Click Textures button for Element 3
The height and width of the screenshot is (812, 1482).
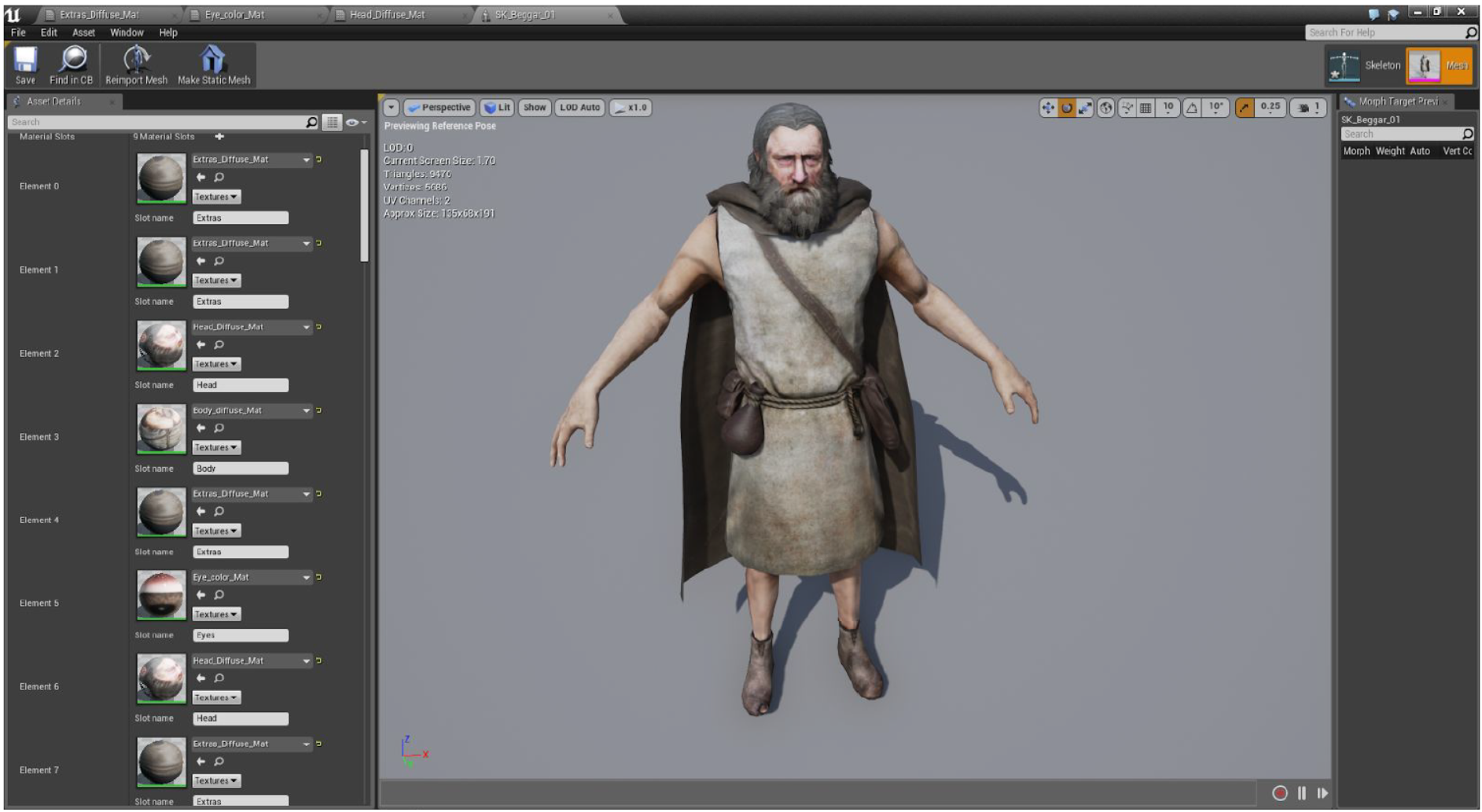click(x=216, y=448)
